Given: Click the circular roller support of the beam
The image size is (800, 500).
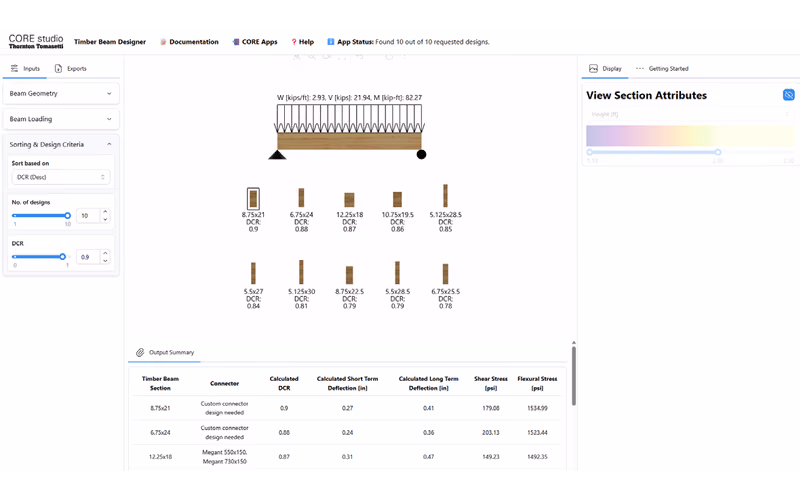Looking at the screenshot, I should click(x=421, y=155).
